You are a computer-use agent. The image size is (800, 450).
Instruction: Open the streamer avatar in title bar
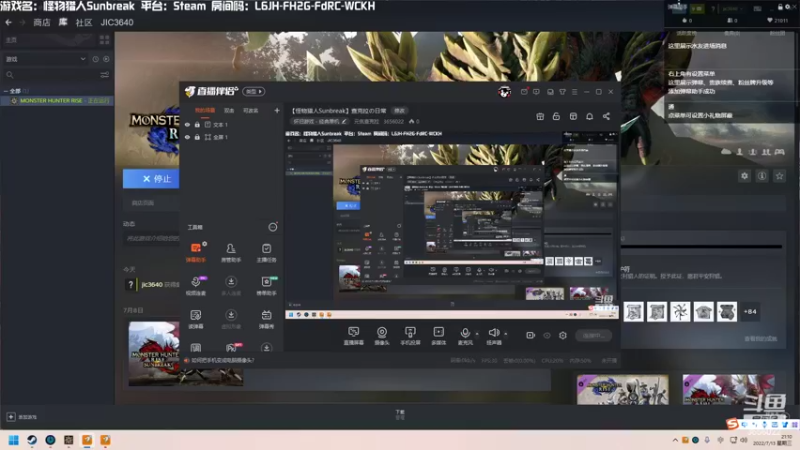tap(505, 92)
